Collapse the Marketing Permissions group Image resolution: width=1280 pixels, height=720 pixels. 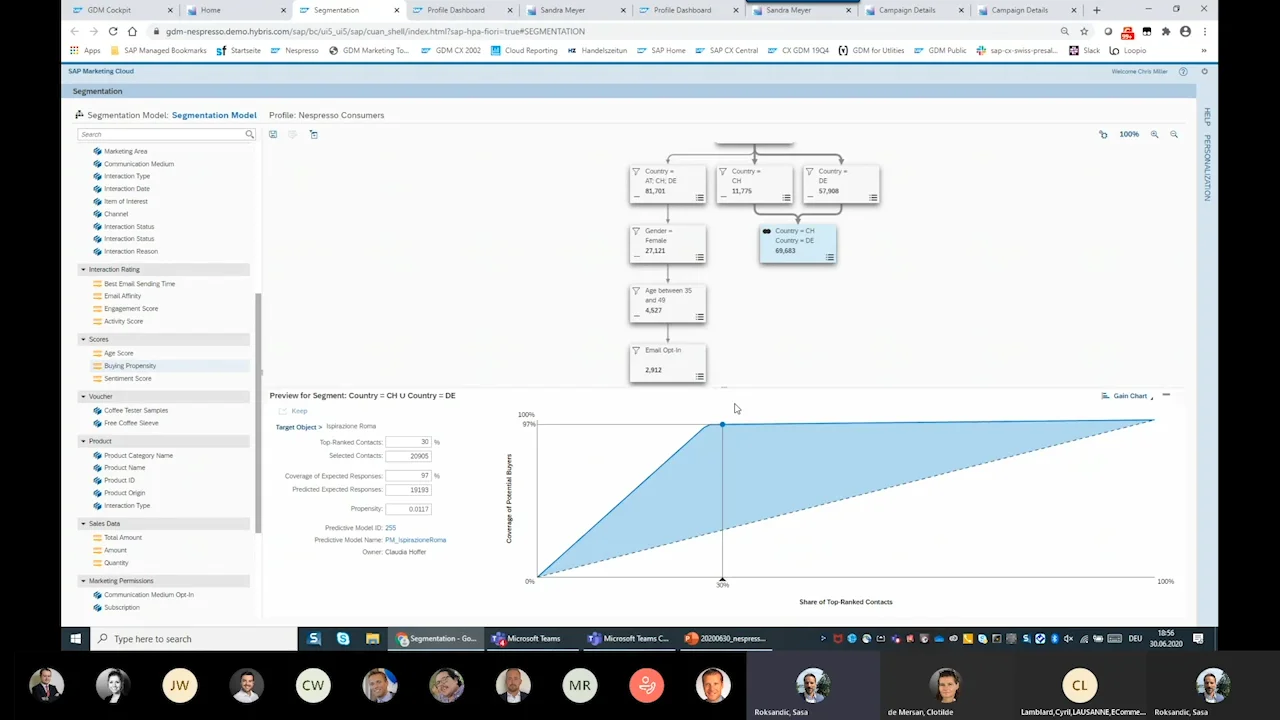click(83, 581)
